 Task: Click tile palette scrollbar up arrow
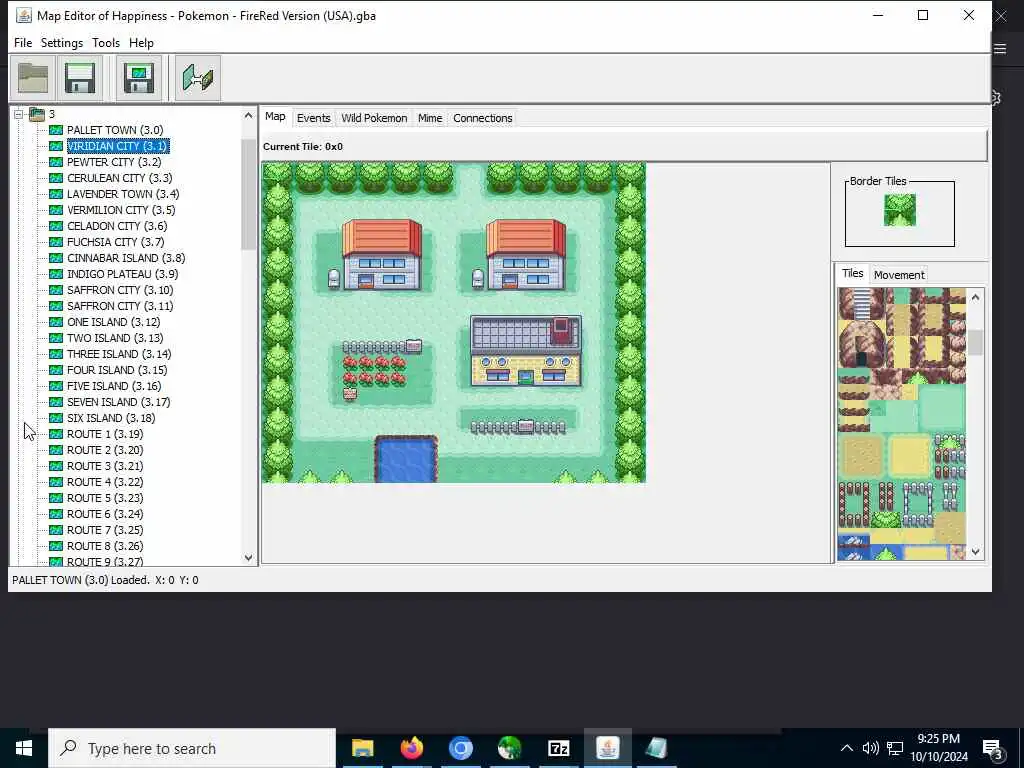(x=975, y=297)
